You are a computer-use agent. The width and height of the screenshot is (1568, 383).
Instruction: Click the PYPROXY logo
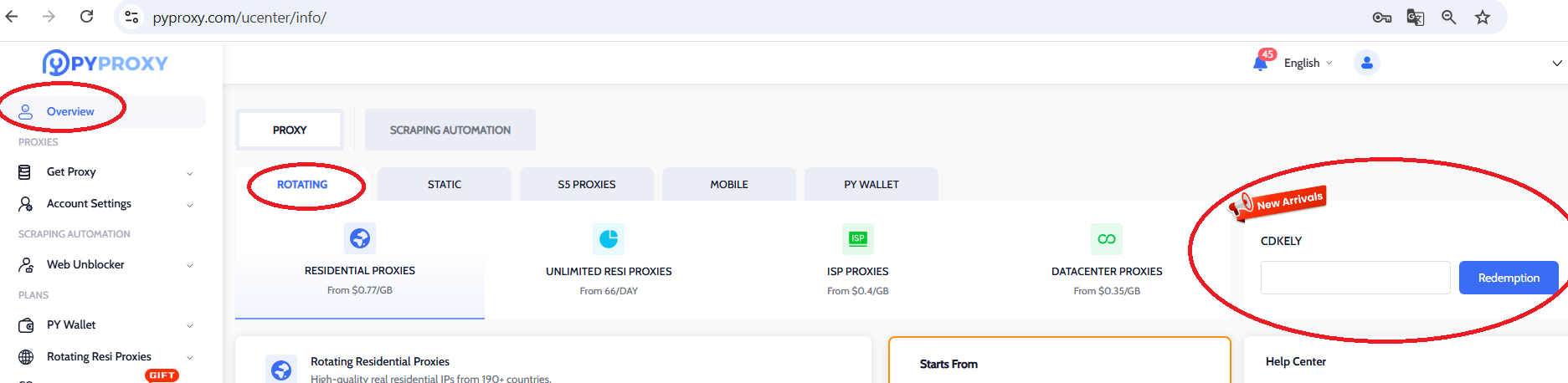[x=105, y=63]
